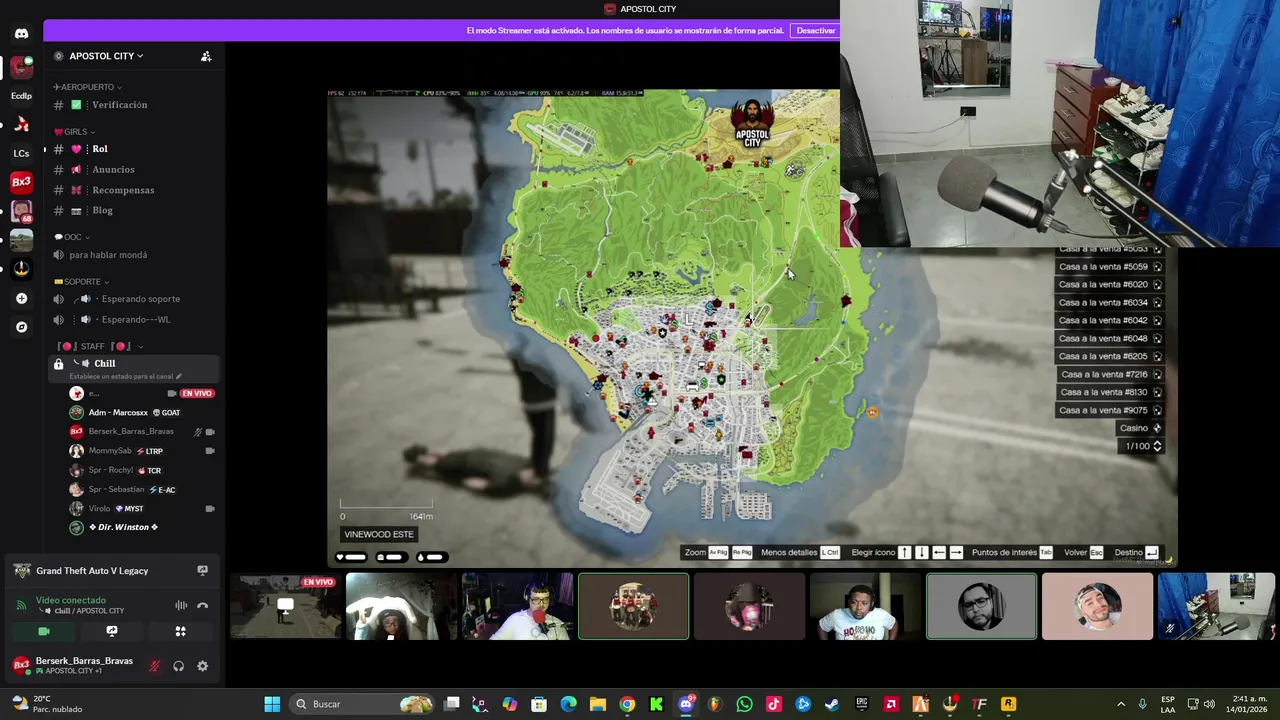Open the LCs server
The image size is (1280, 720).
coord(21,153)
